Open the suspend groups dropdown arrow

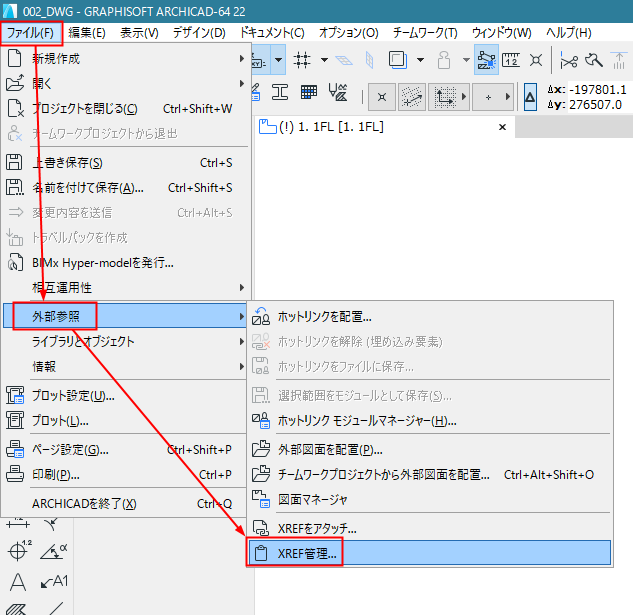tap(466, 60)
